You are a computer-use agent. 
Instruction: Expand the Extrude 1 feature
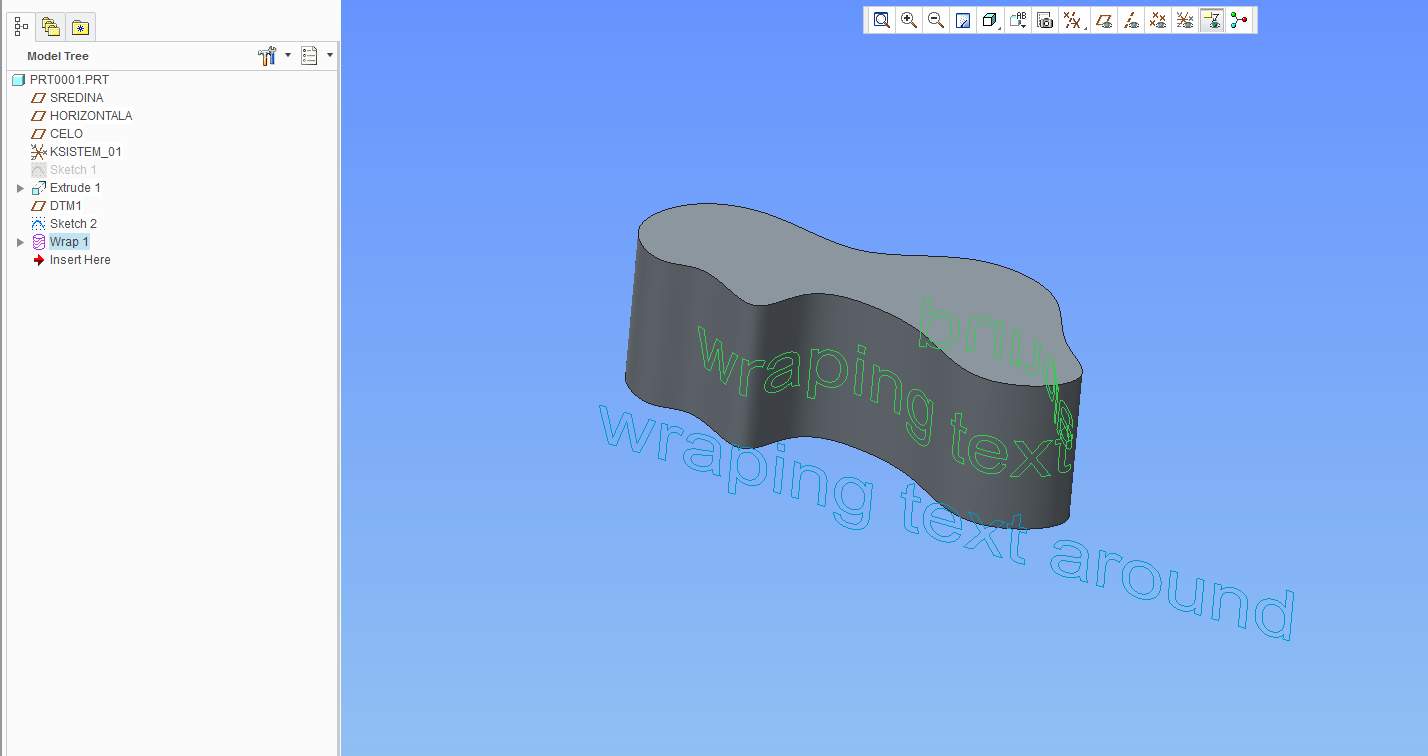coord(20,188)
